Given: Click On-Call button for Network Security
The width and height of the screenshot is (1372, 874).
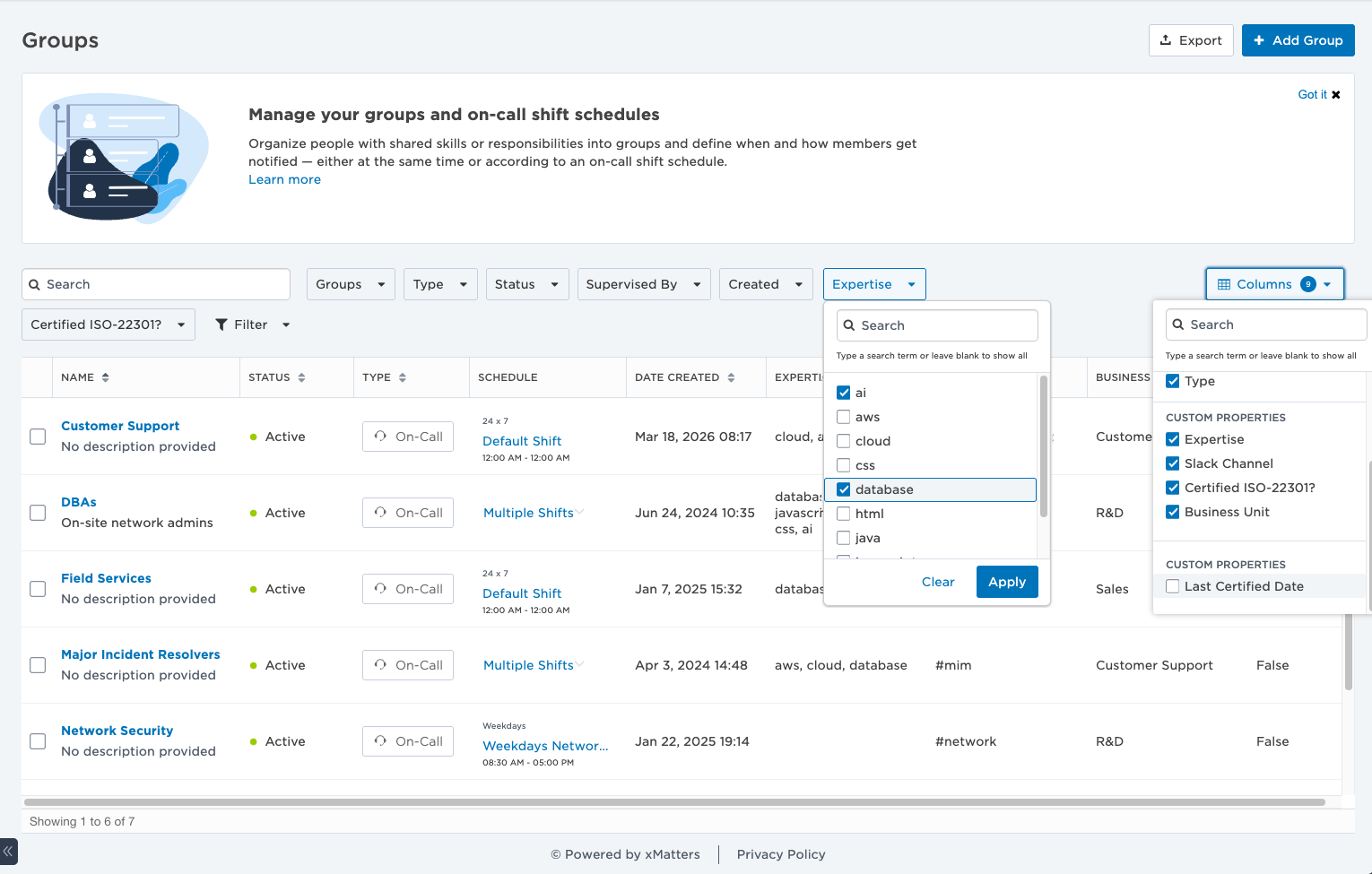Looking at the screenshot, I should (x=408, y=741).
